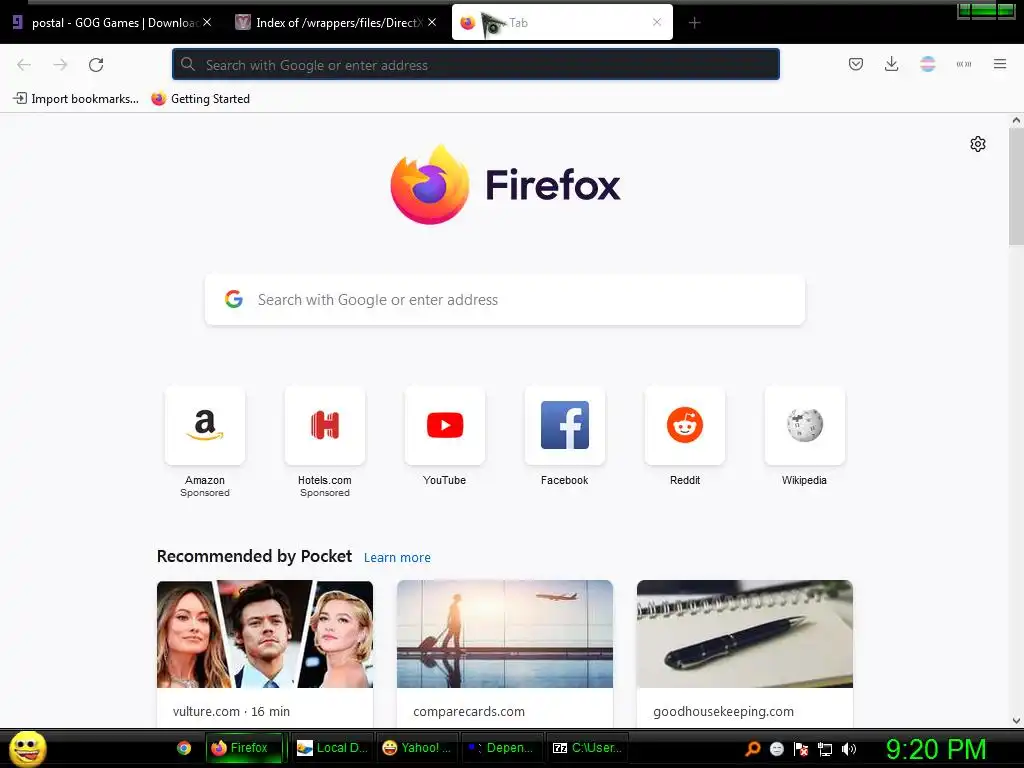Open the overflow toolbar extension icon
Image resolution: width=1024 pixels, height=768 pixels.
[x=964, y=64]
